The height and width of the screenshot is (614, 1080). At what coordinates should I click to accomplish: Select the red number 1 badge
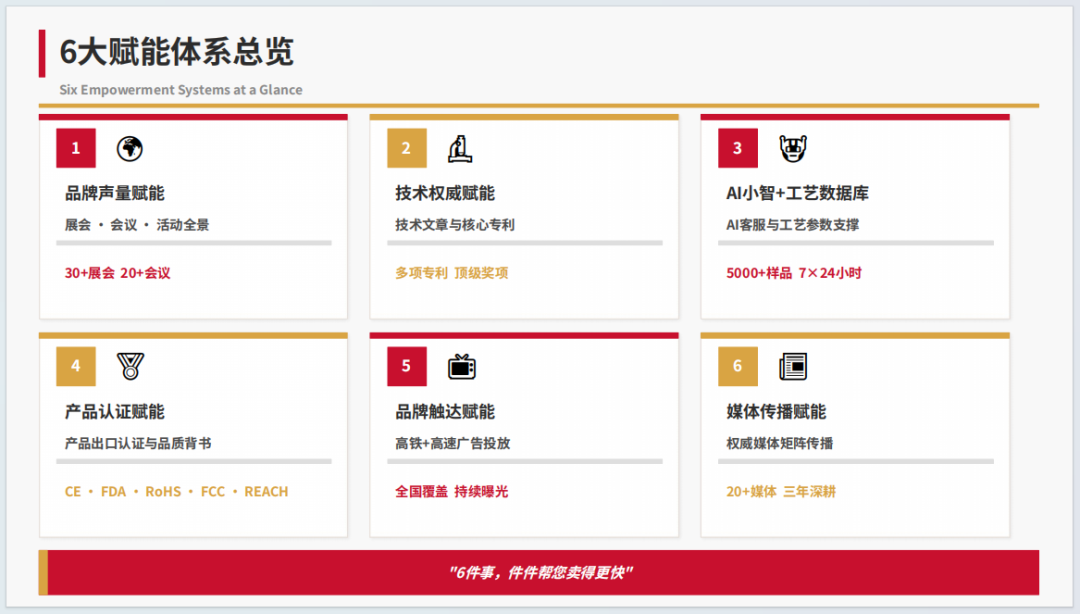click(x=76, y=148)
